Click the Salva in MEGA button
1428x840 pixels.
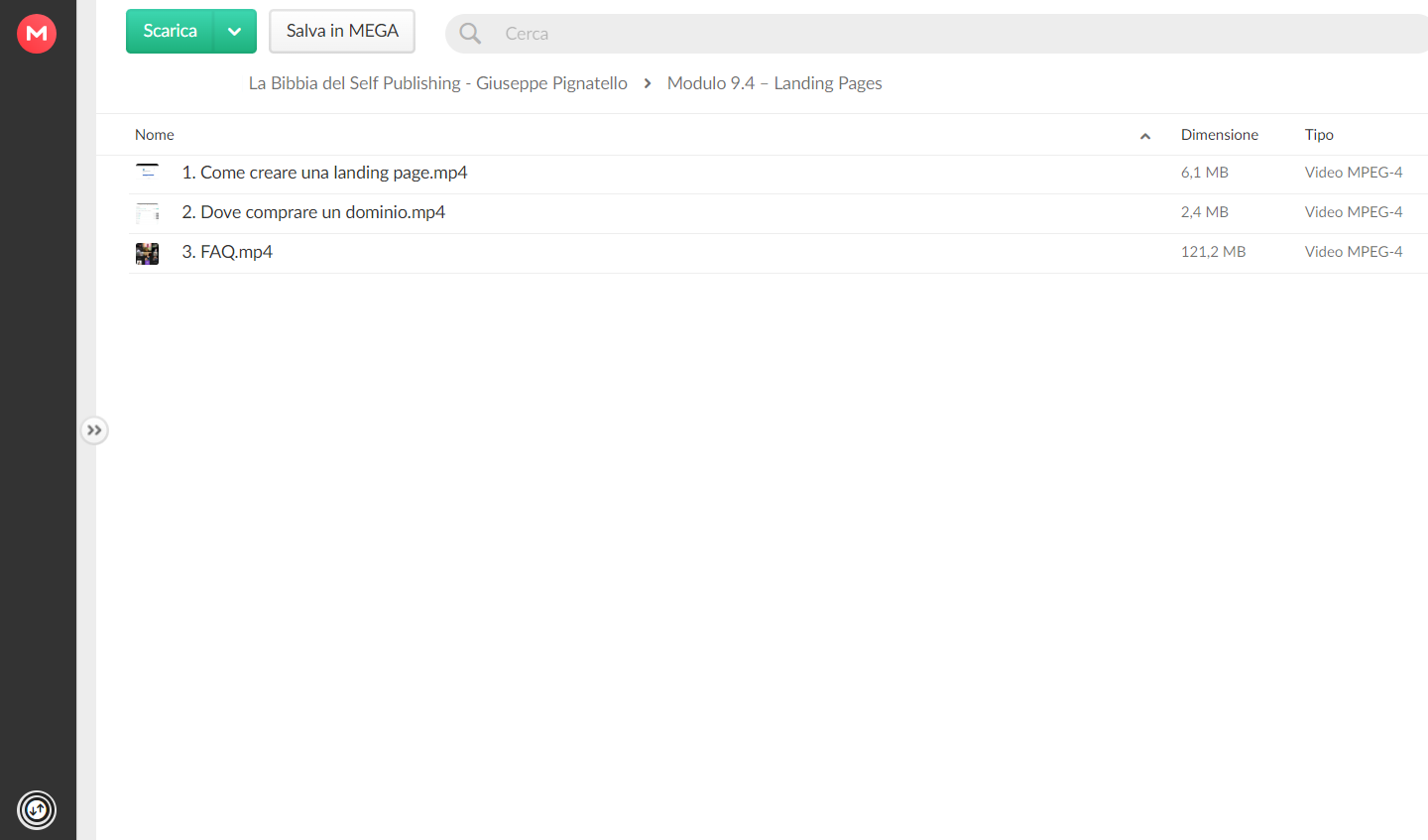tap(342, 32)
